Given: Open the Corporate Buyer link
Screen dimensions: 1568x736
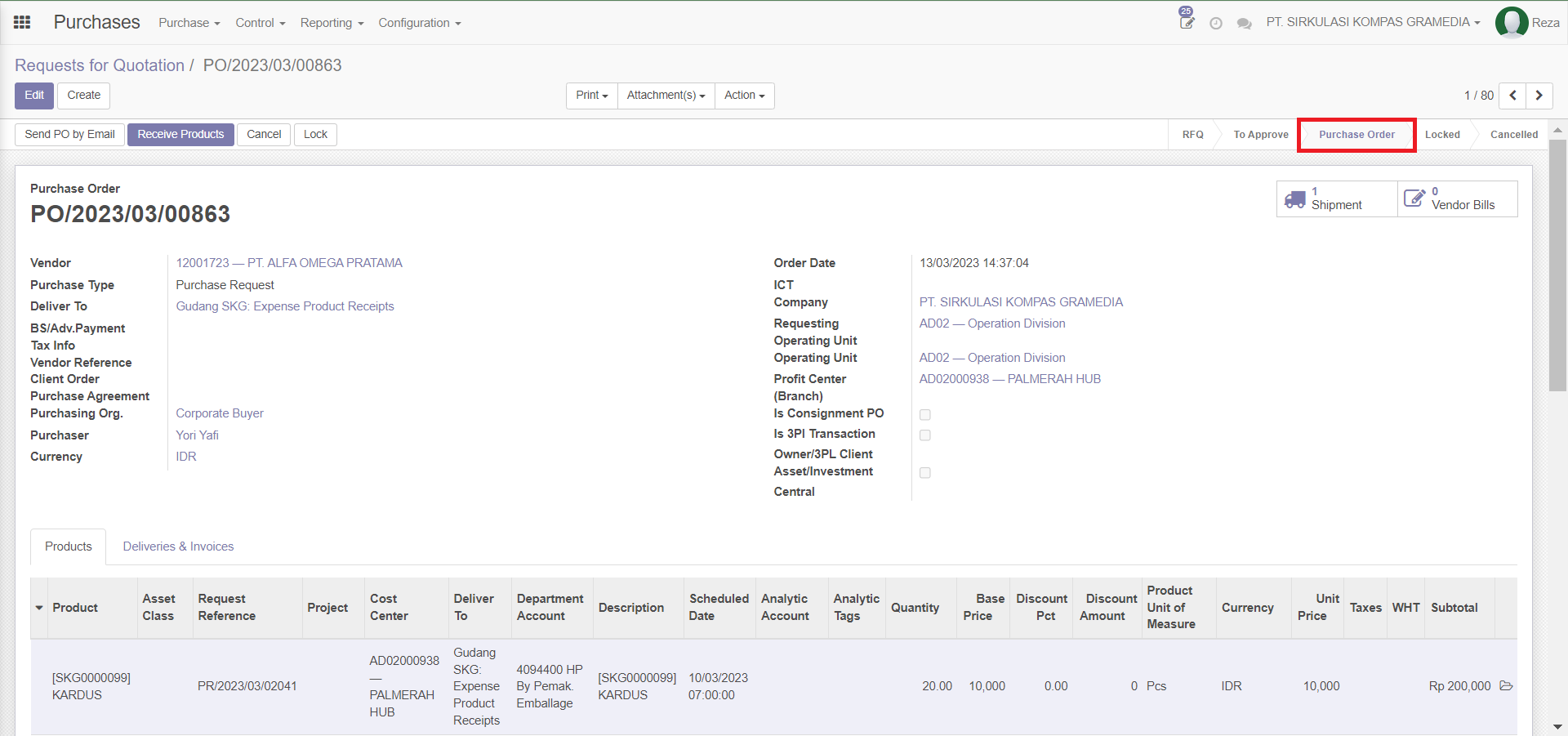Looking at the screenshot, I should click(x=220, y=413).
